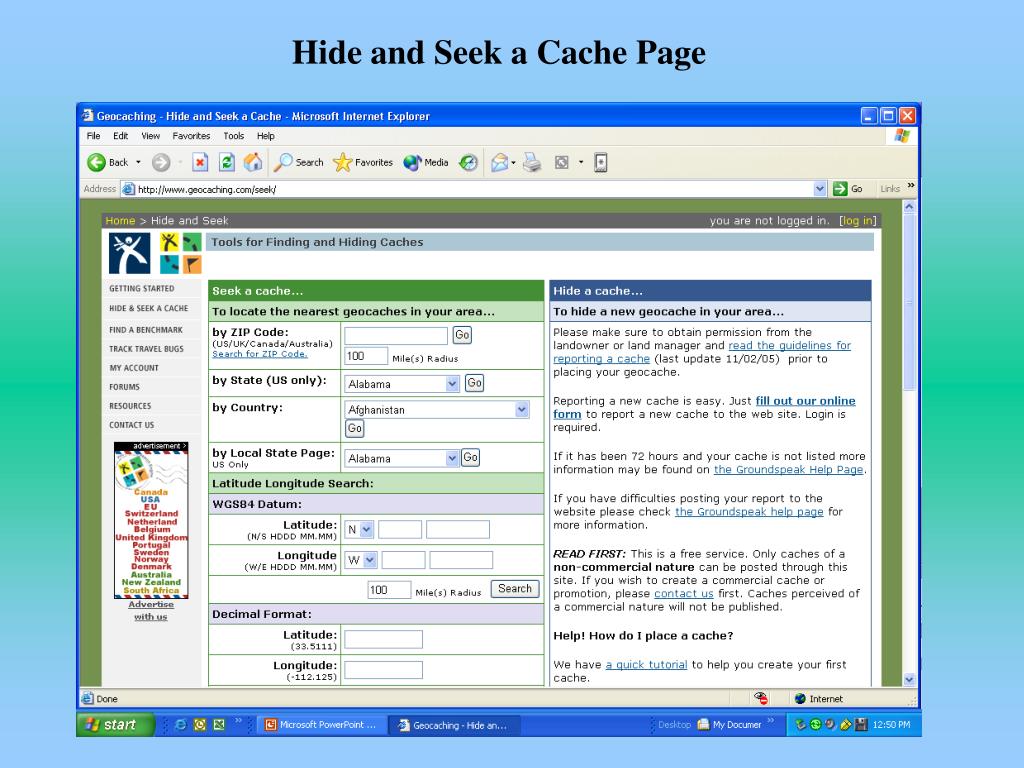Click the IE Back arrow icon

tap(96, 162)
